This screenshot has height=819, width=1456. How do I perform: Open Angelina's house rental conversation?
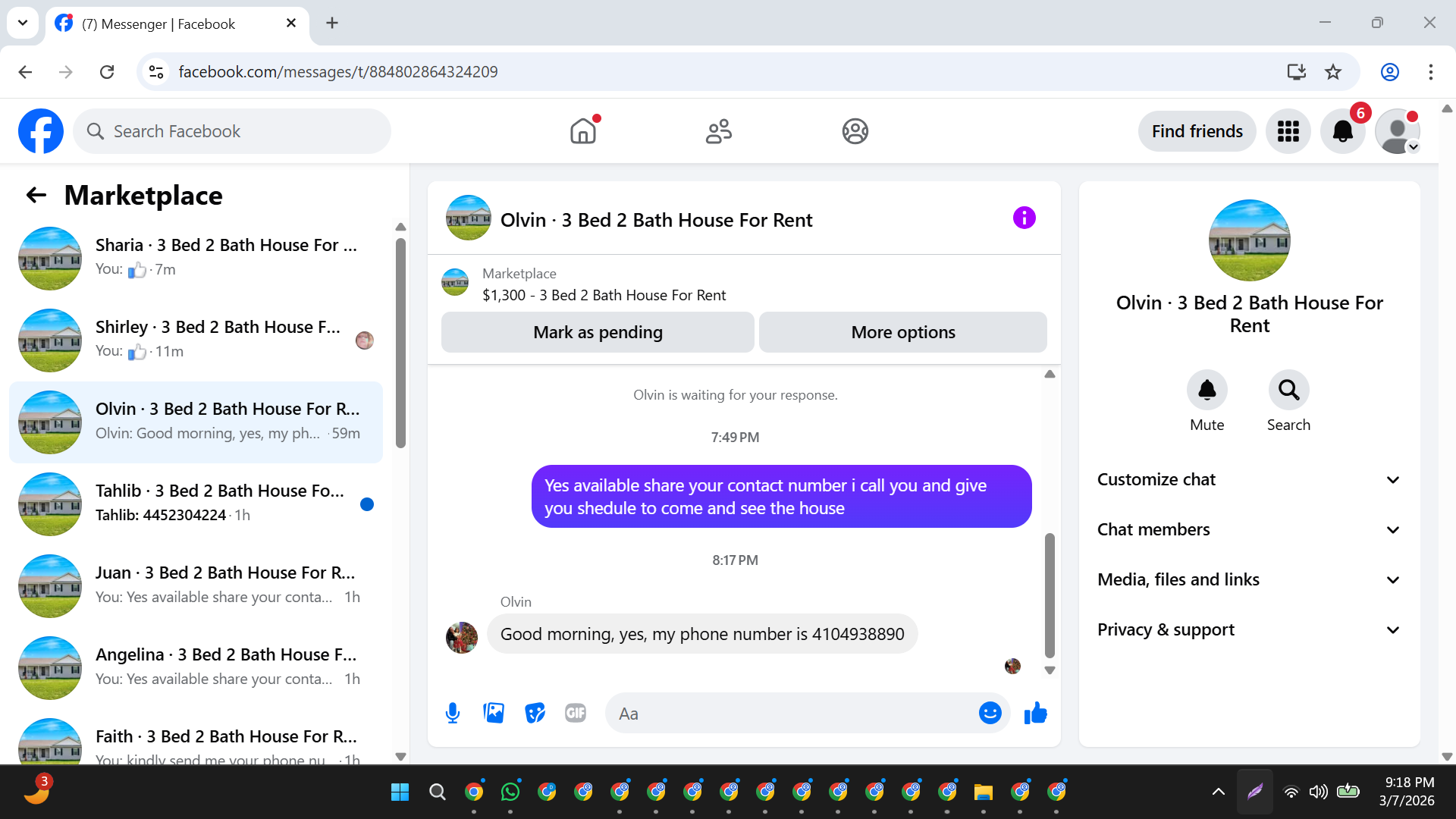pos(196,667)
